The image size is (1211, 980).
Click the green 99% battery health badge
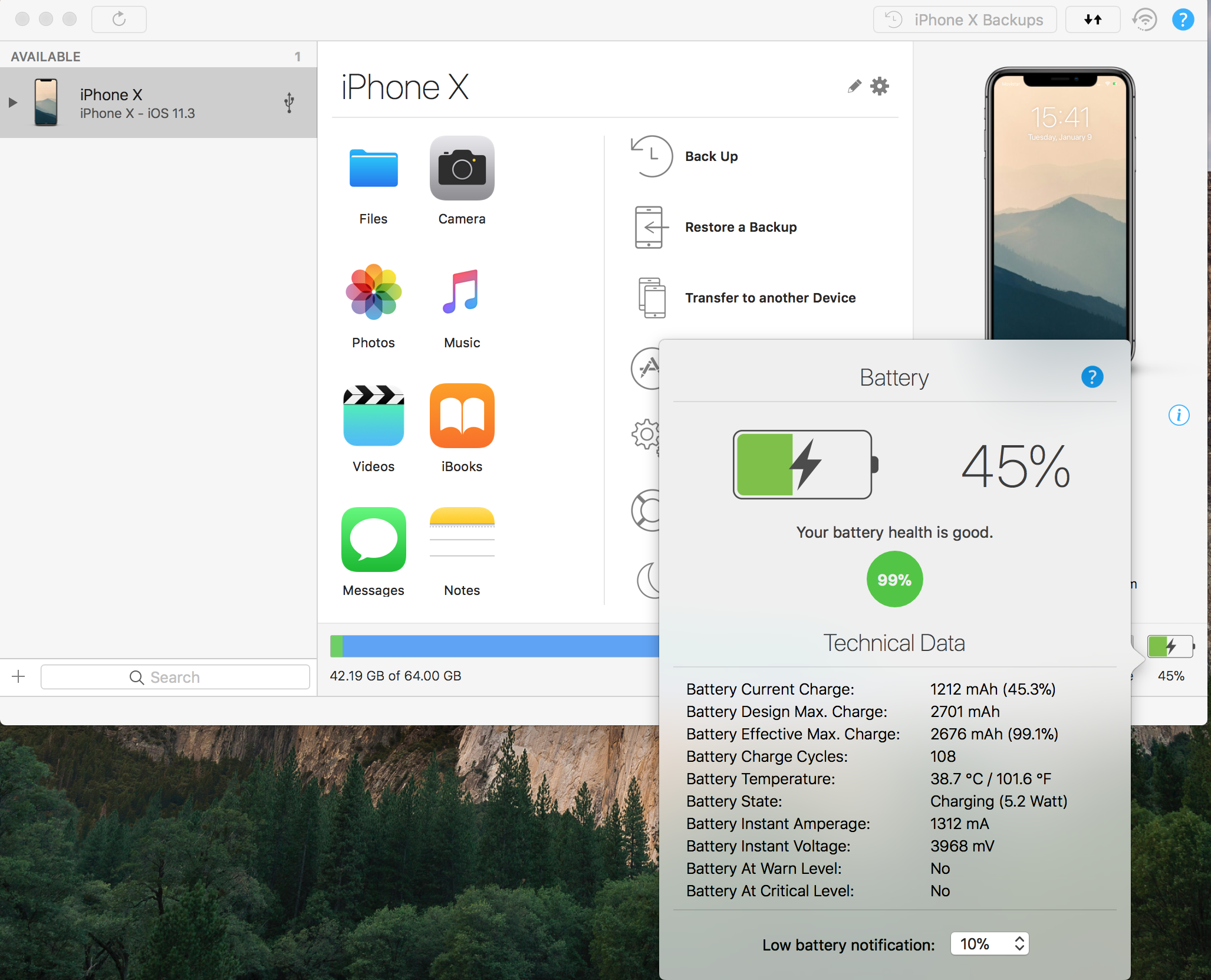pyautogui.click(x=894, y=579)
